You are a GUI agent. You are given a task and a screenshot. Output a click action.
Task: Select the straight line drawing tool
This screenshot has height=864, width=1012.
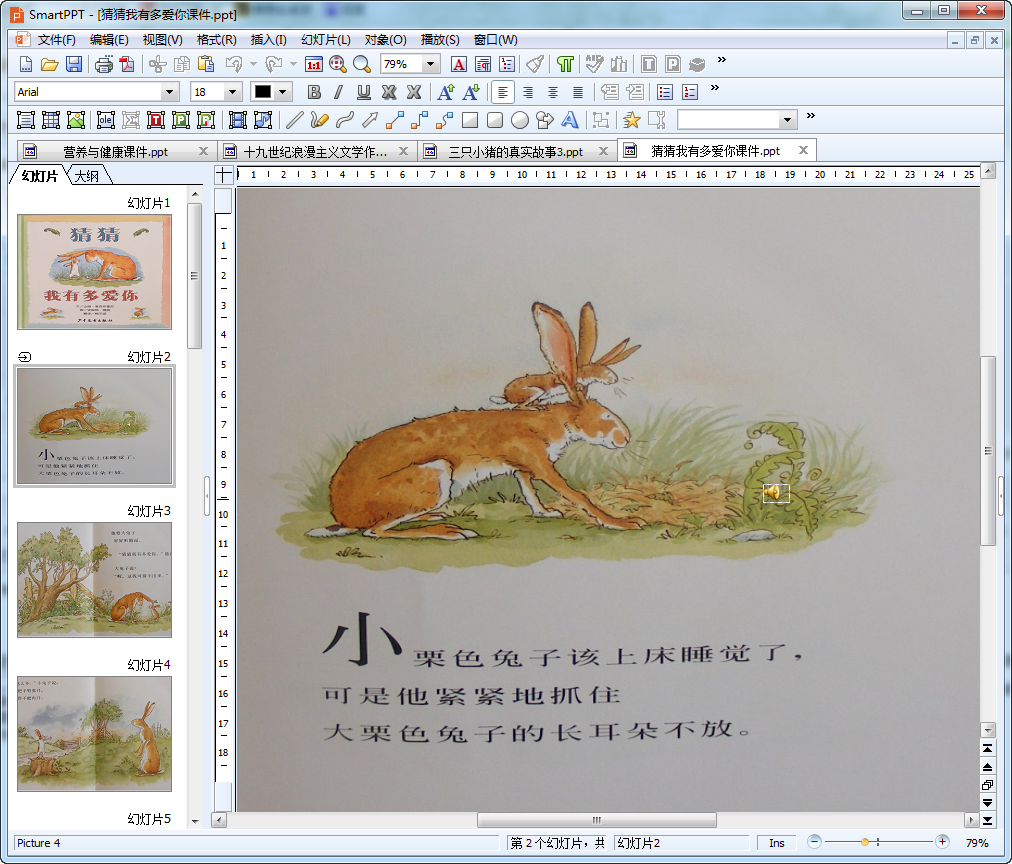click(294, 120)
